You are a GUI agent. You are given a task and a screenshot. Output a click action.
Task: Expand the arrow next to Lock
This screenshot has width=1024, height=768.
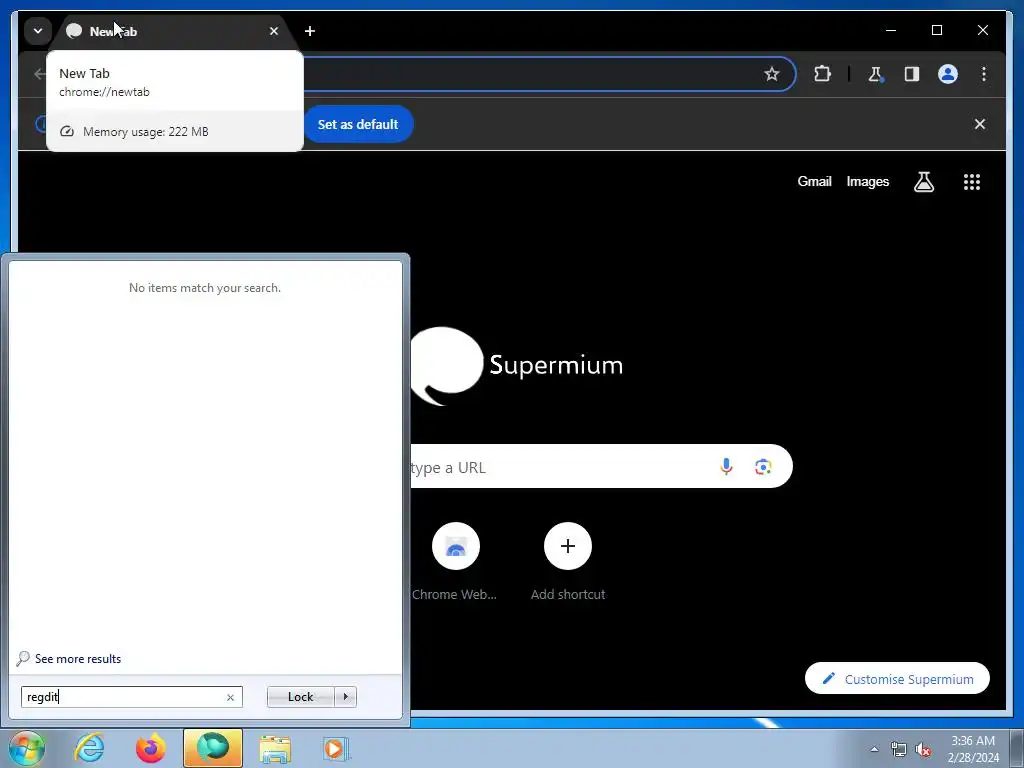click(345, 697)
